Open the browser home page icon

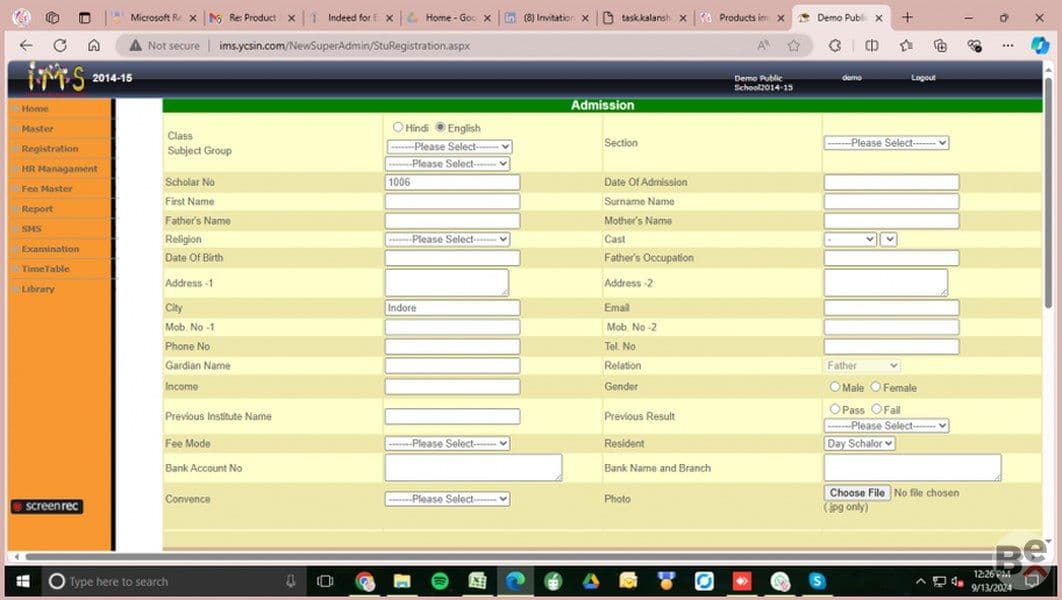coord(93,45)
